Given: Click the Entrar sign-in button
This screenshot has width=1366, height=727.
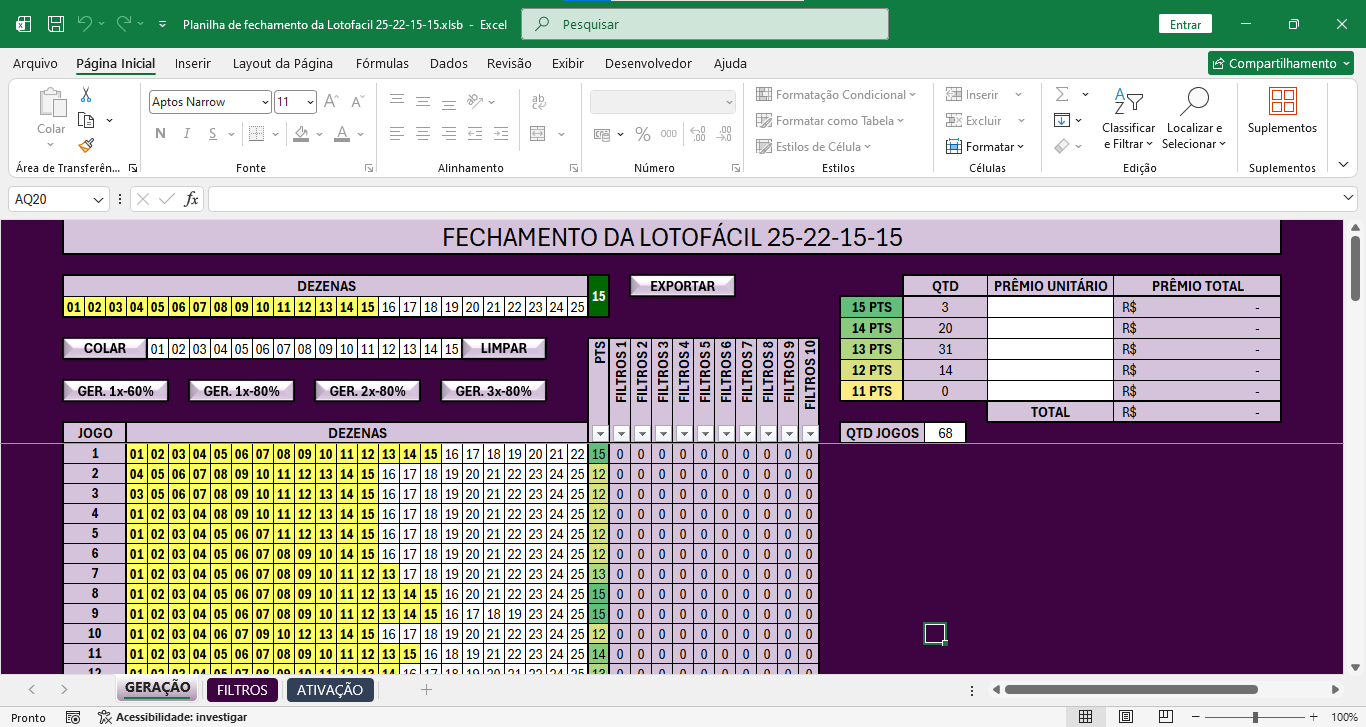Looking at the screenshot, I should [1185, 24].
